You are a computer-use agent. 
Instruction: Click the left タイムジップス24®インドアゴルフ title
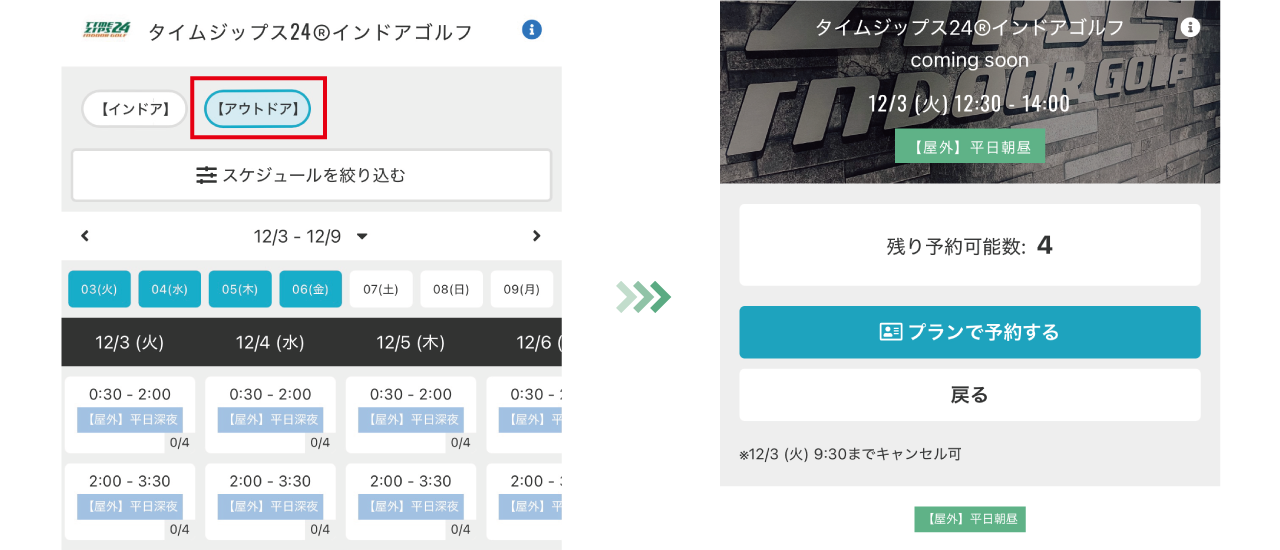310,32
